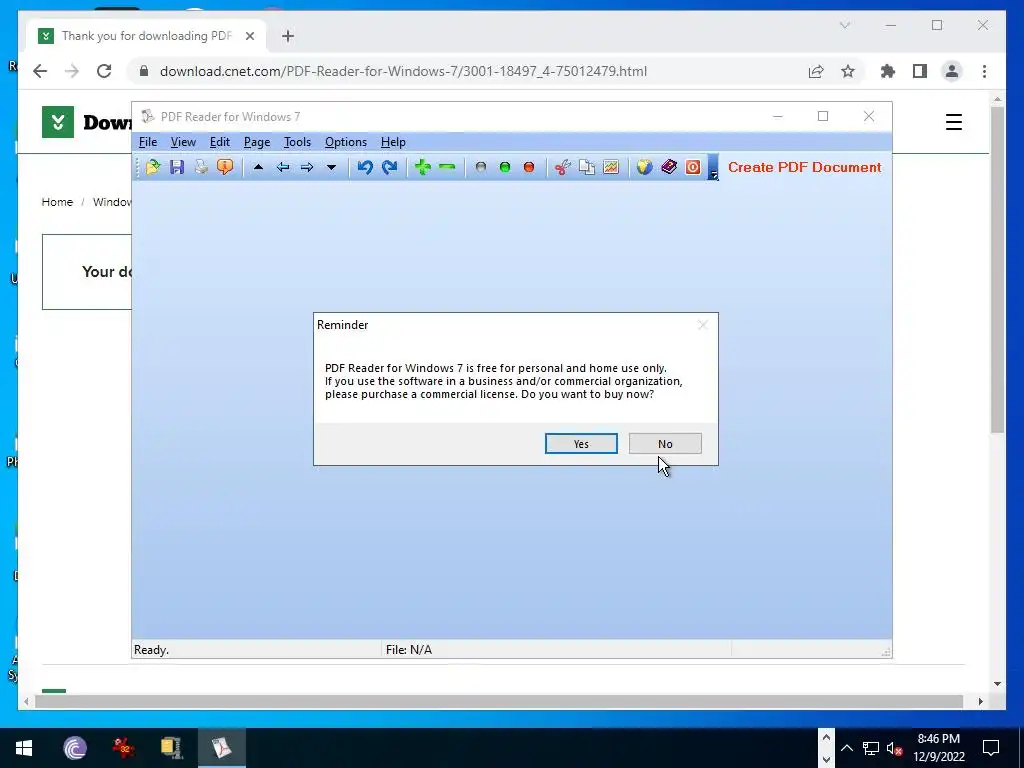Click the PDF Reader taskbar icon
This screenshot has width=1024, height=768.
(x=221, y=748)
